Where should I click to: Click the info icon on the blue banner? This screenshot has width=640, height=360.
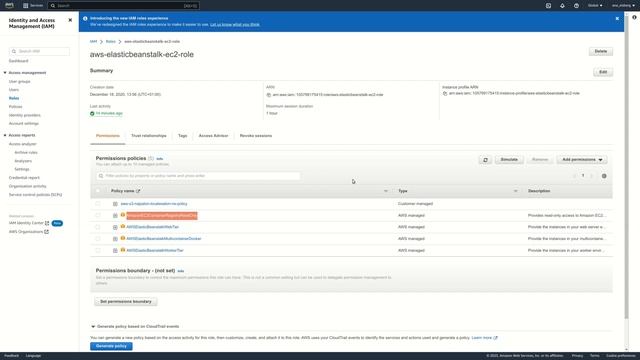[85, 18]
